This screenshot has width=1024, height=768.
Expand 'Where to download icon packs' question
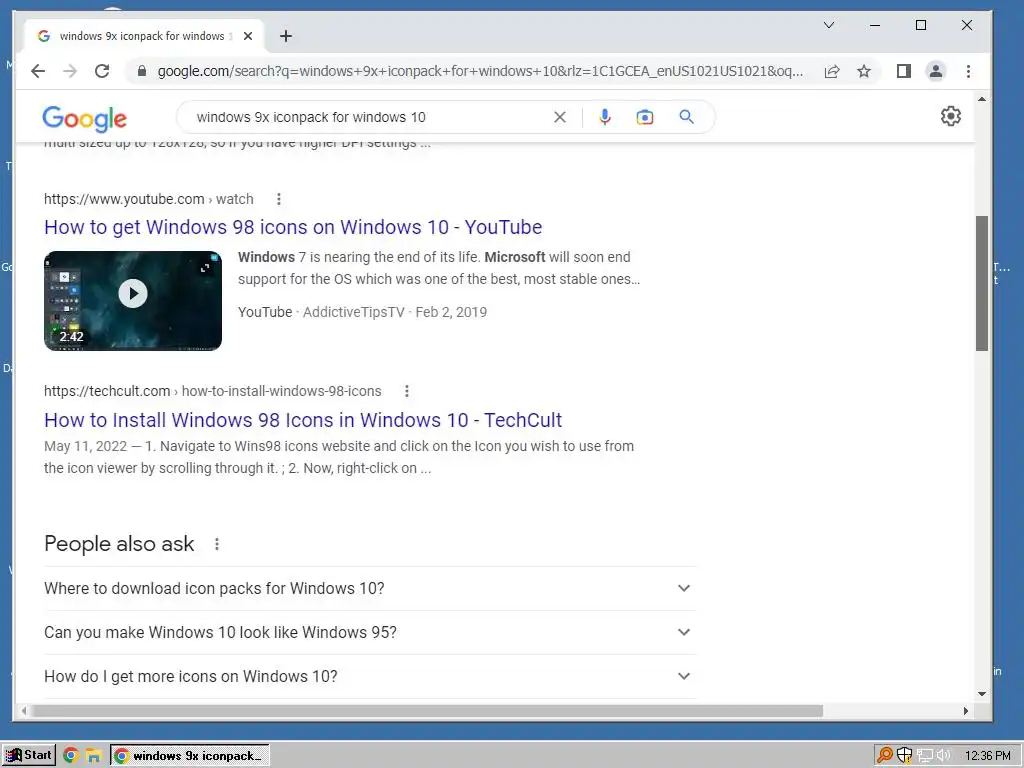370,588
